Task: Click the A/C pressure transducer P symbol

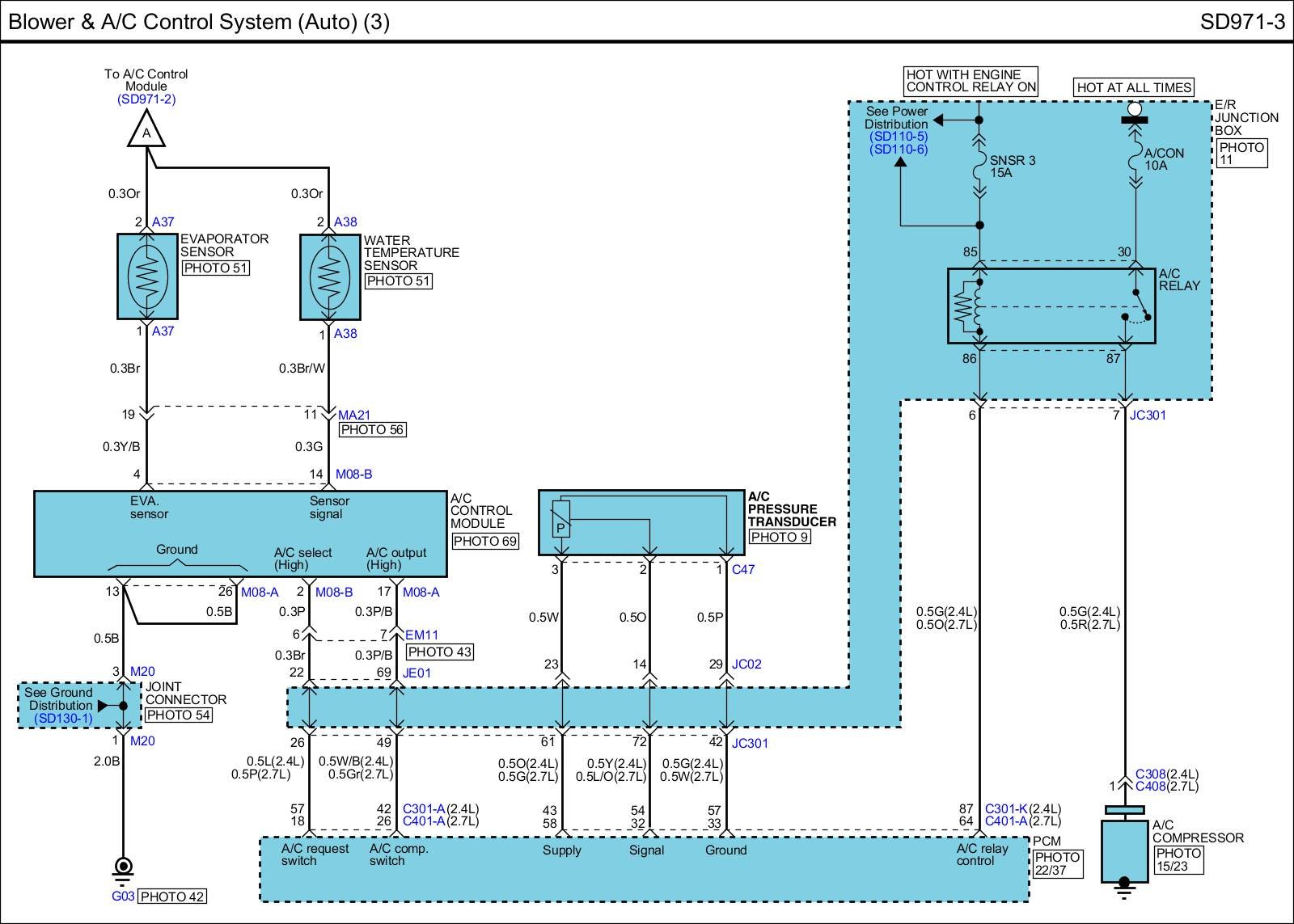Action: (560, 520)
